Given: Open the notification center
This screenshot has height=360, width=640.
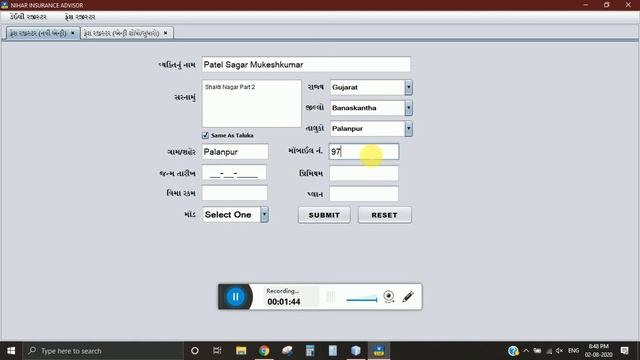Looking at the screenshot, I should point(624,351).
